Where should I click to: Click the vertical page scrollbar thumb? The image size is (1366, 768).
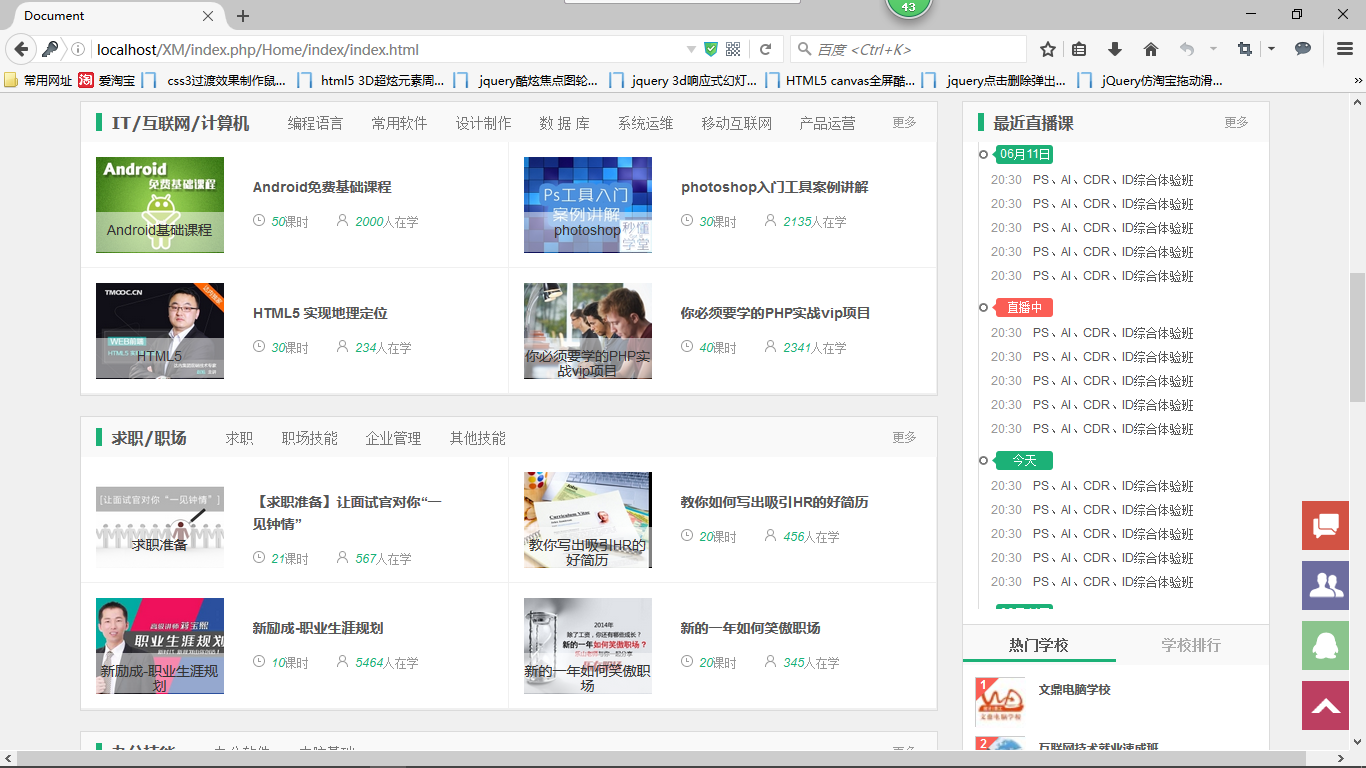[x=1357, y=337]
